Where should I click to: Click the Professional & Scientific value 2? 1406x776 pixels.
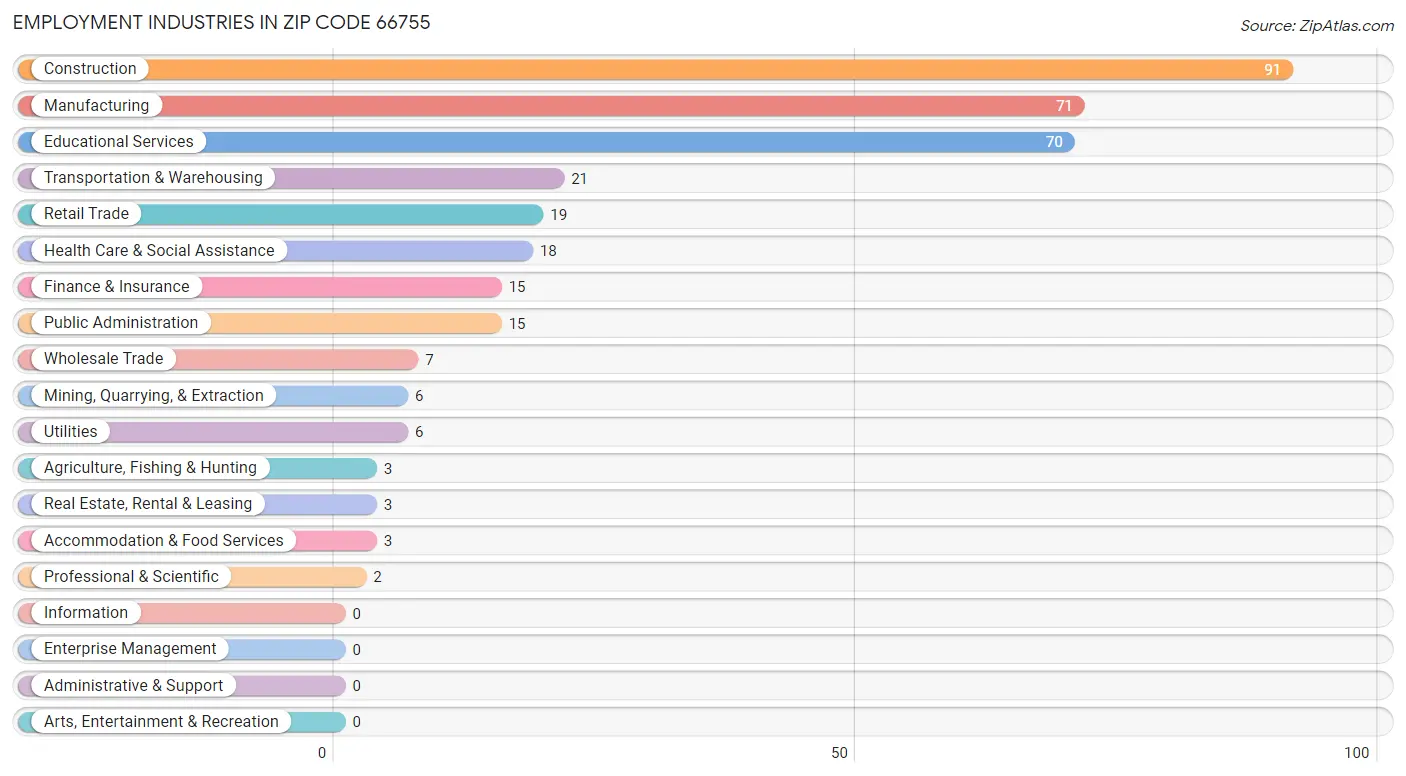click(x=377, y=577)
